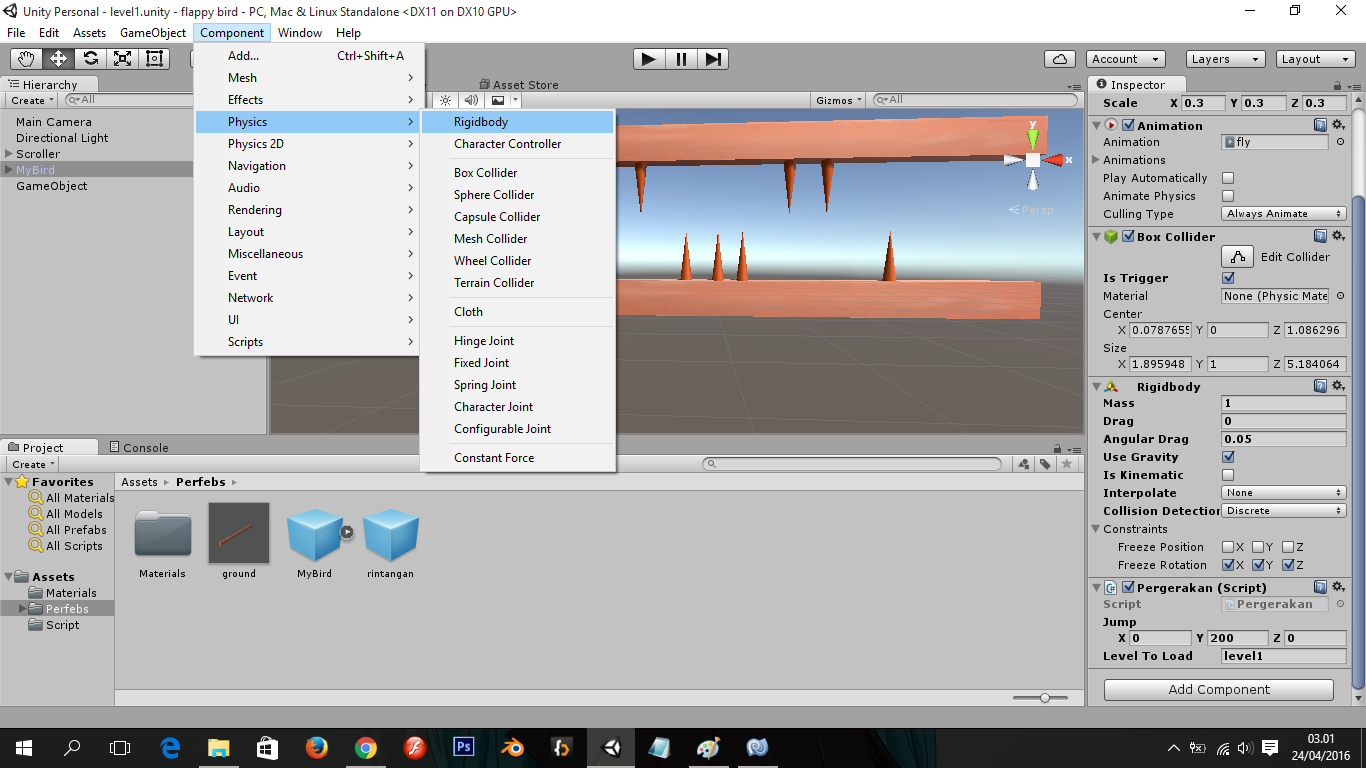1366x768 pixels.
Task: Switch to the Console tab
Action: point(137,448)
